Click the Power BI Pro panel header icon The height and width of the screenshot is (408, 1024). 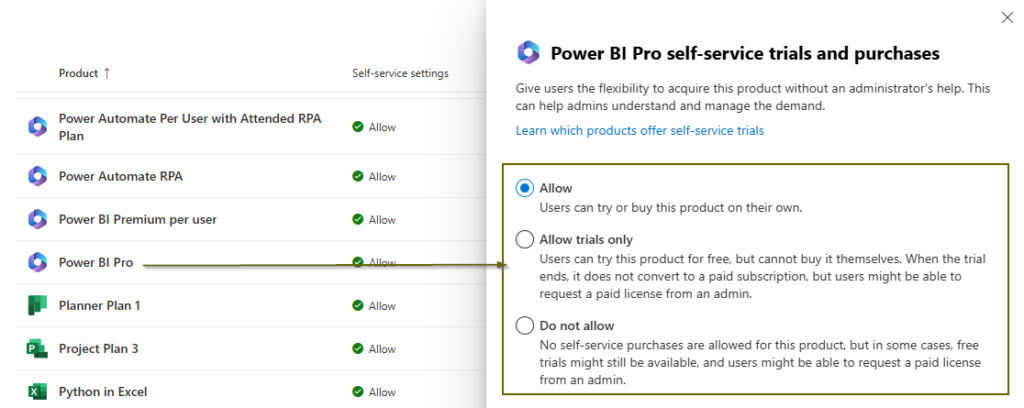pos(528,53)
